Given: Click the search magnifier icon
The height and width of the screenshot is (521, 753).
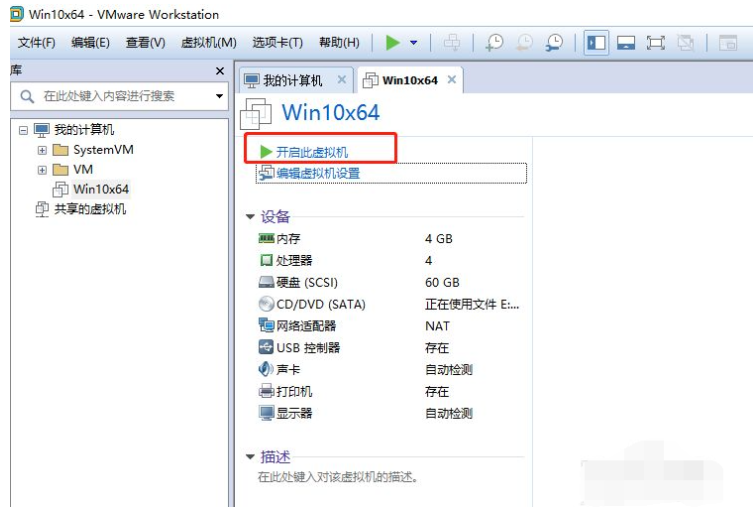Looking at the screenshot, I should 27,97.
